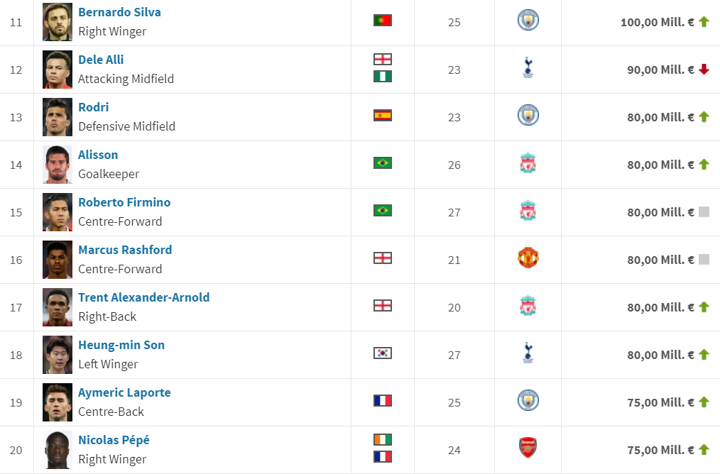Click grey unchanged marker in Roberto Firmino row
This screenshot has width=720, height=474.
coord(704,212)
